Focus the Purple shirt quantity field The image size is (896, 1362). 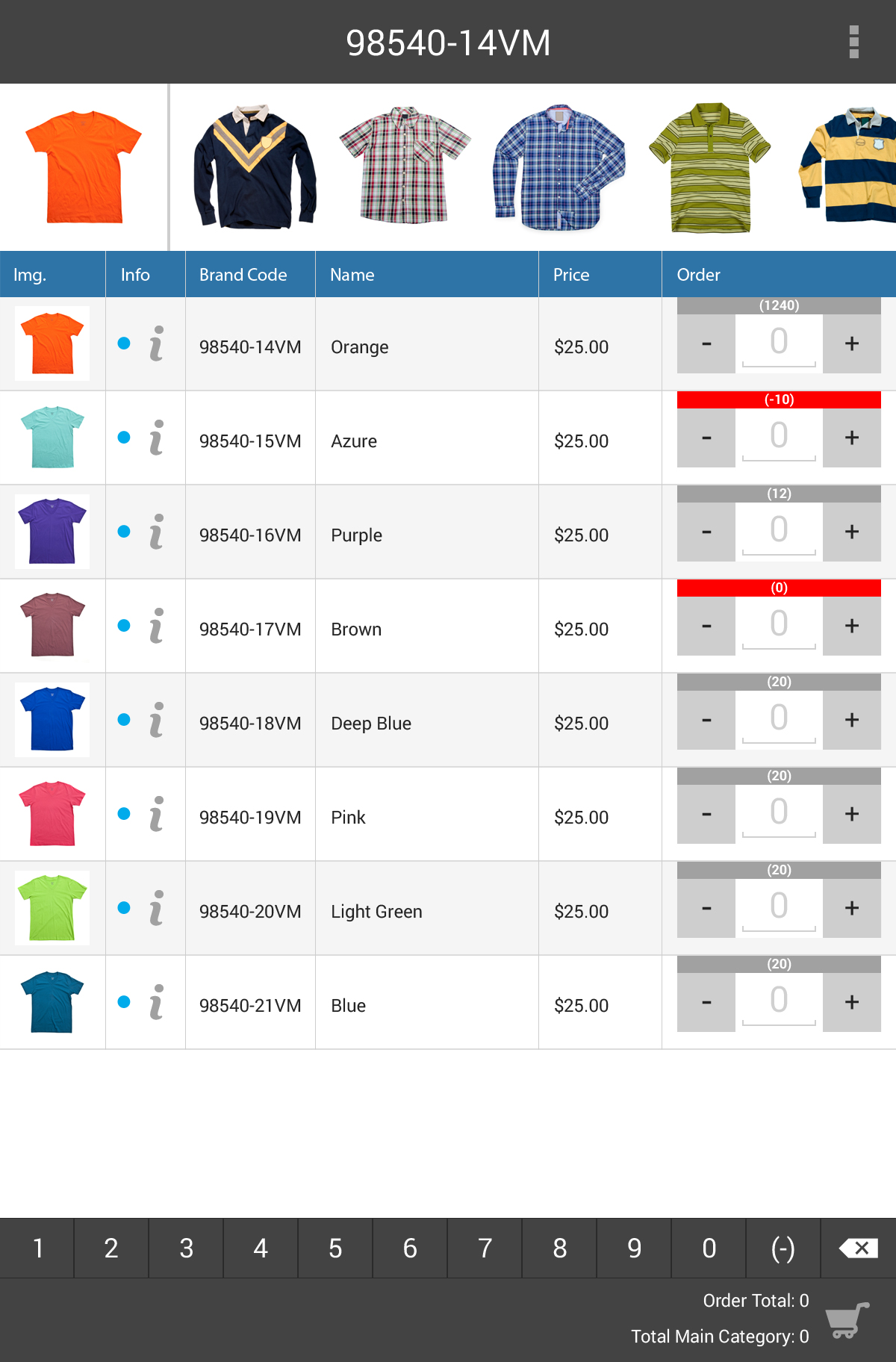(779, 530)
